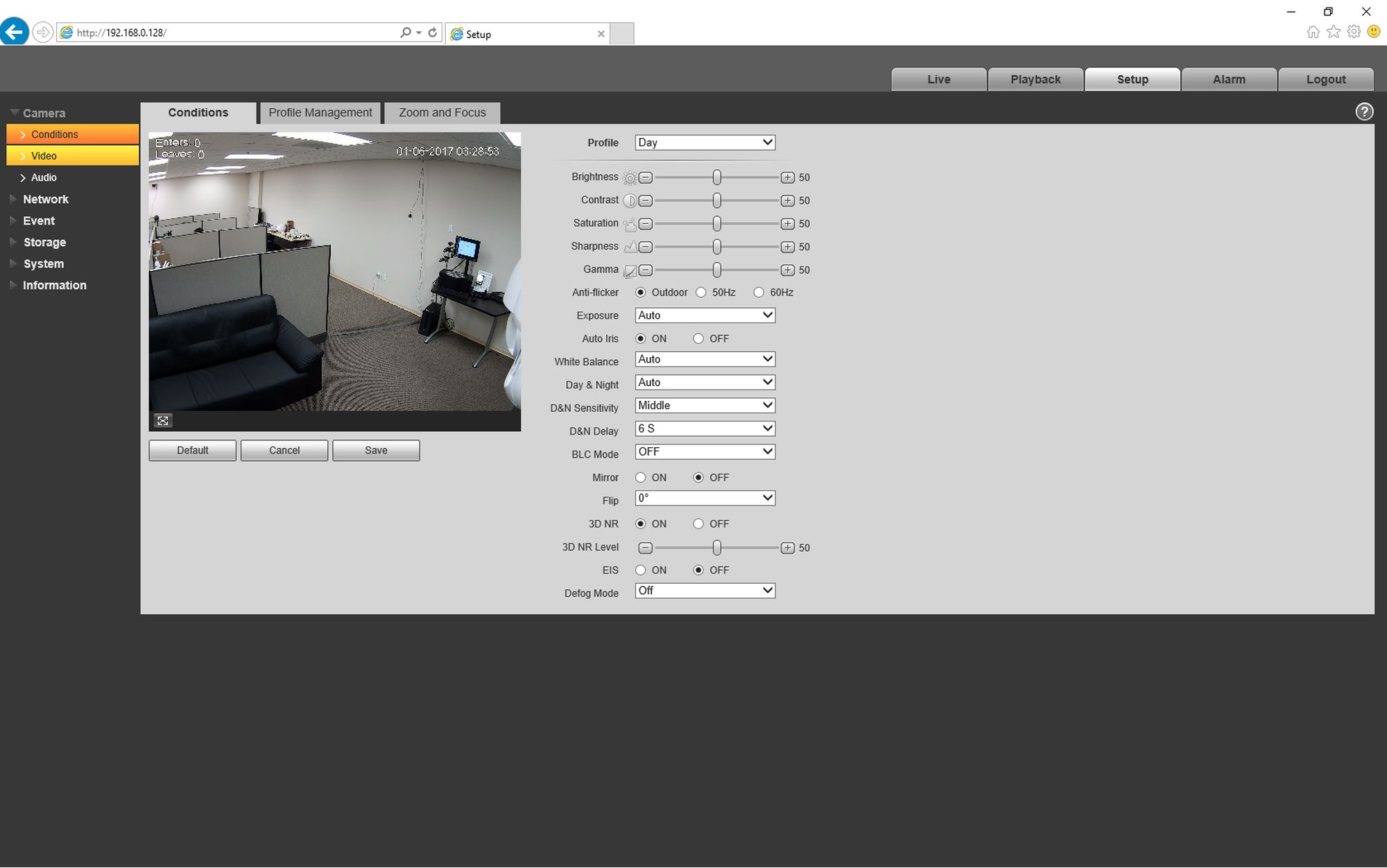Increase Contrast with the plus icon

788,200
